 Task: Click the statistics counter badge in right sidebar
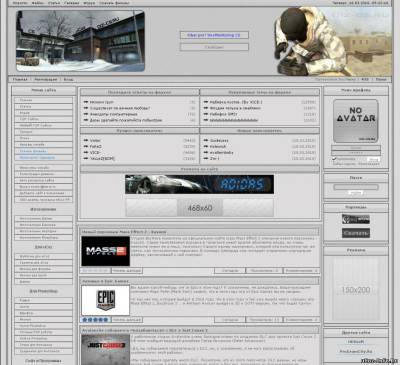[x=356, y=219]
